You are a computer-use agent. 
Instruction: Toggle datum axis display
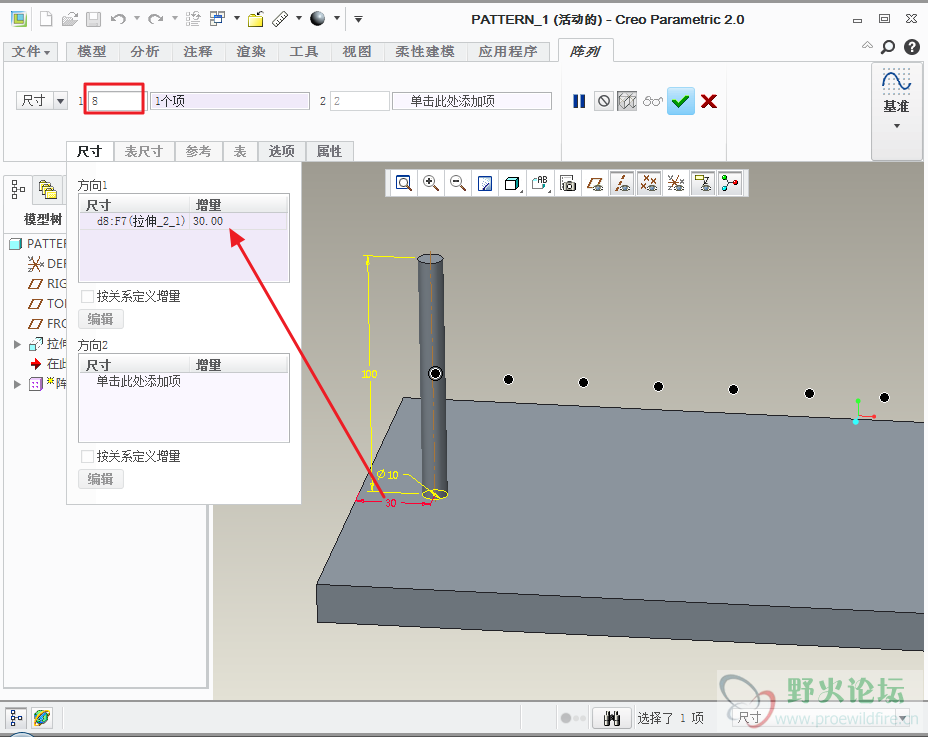click(x=621, y=184)
